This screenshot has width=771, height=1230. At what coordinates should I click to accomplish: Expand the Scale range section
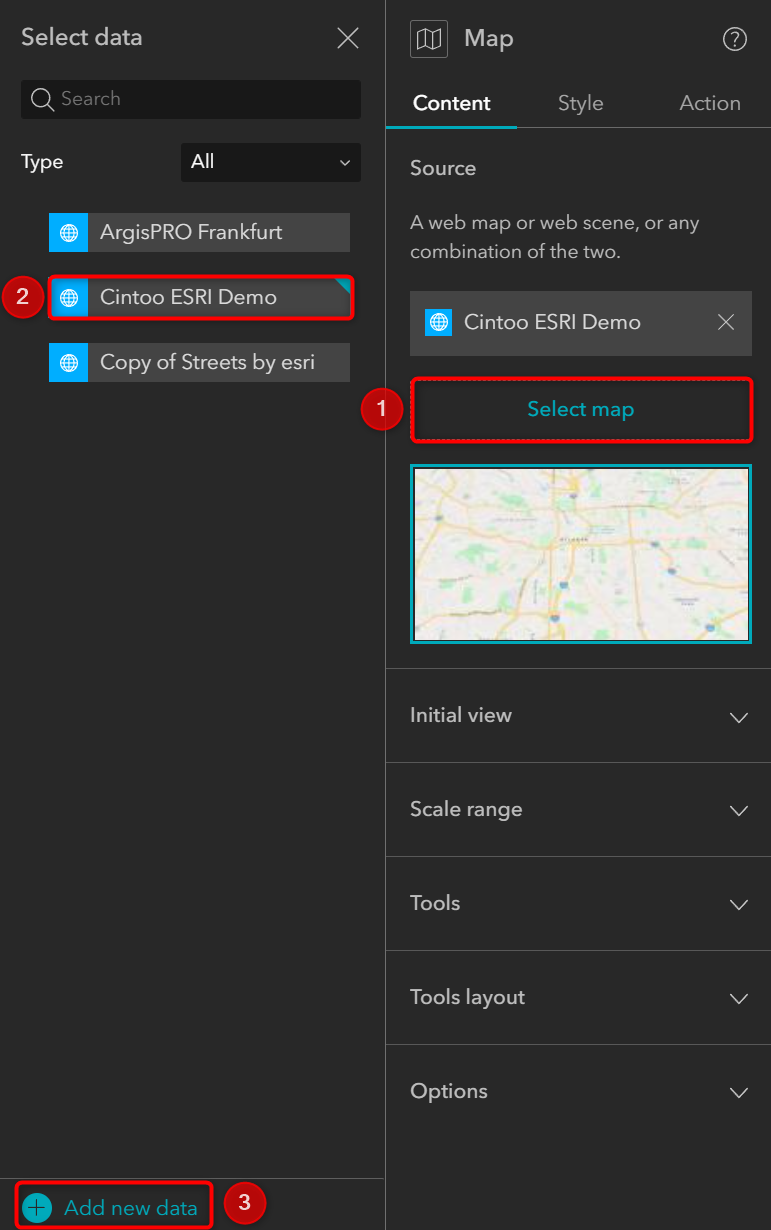point(579,810)
